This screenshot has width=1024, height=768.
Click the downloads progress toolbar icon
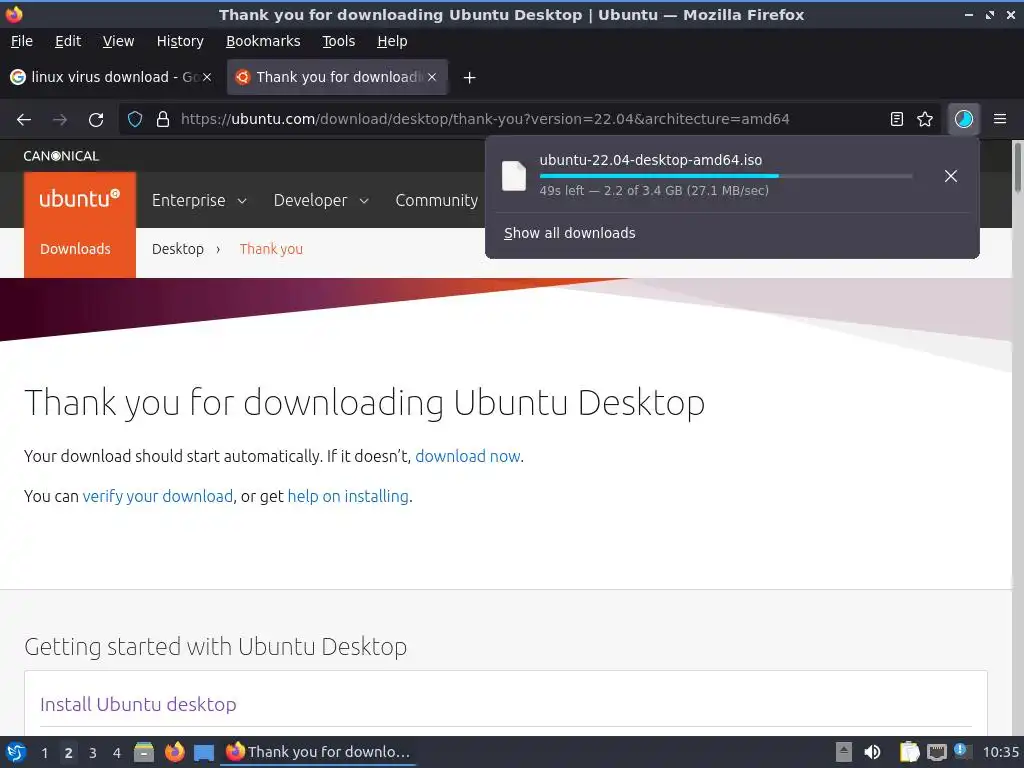[x=963, y=119]
